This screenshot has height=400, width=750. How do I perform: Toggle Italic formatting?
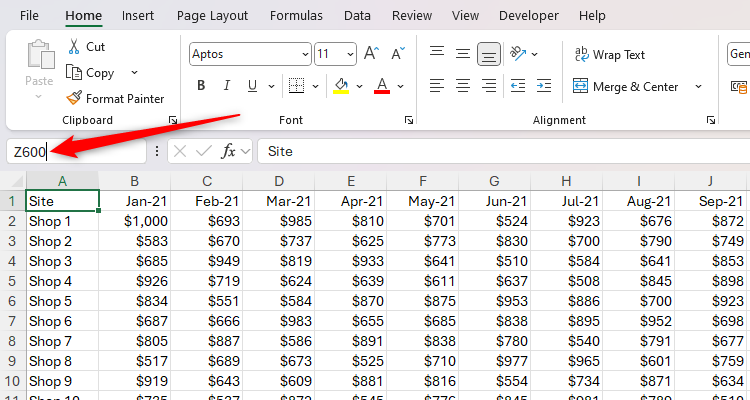coord(226,87)
